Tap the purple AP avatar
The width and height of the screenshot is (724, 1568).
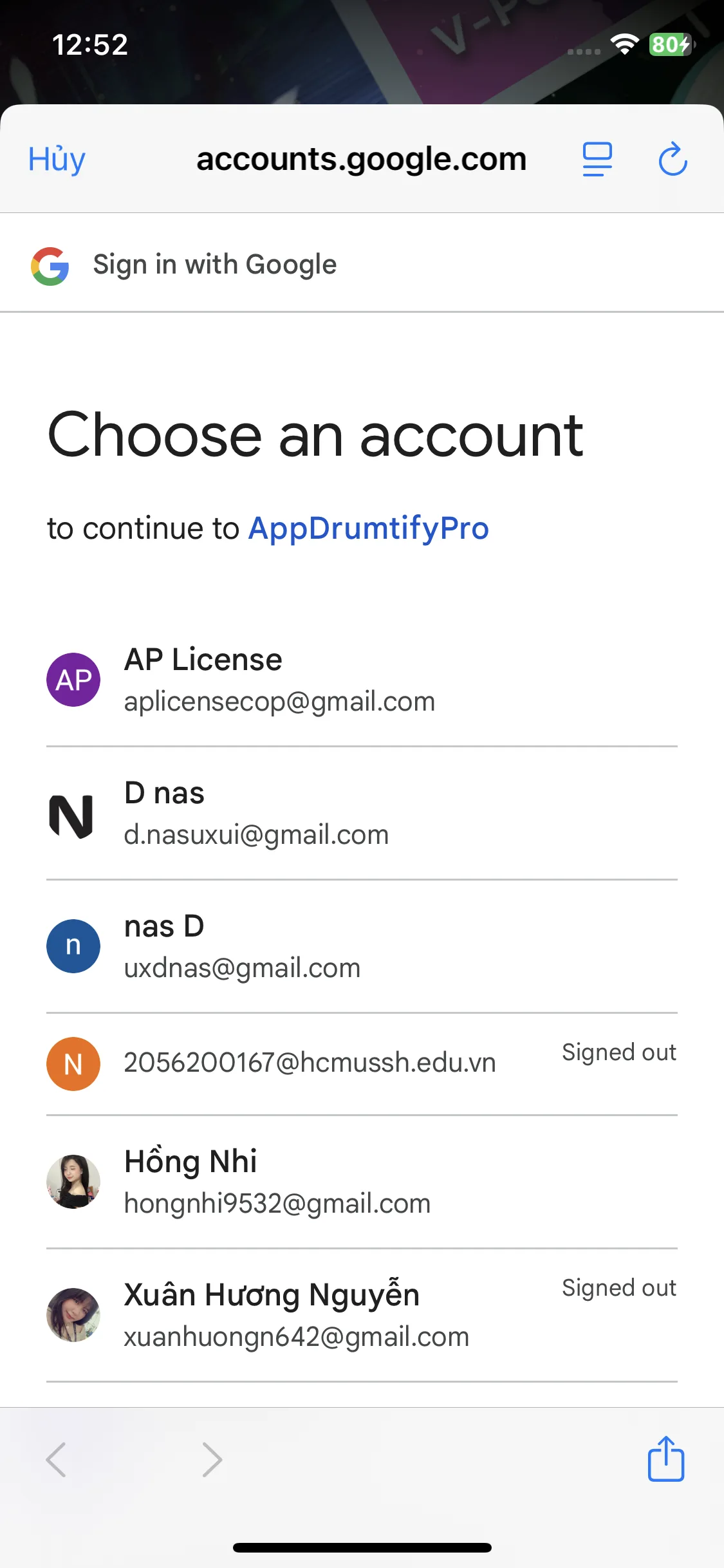click(x=73, y=680)
